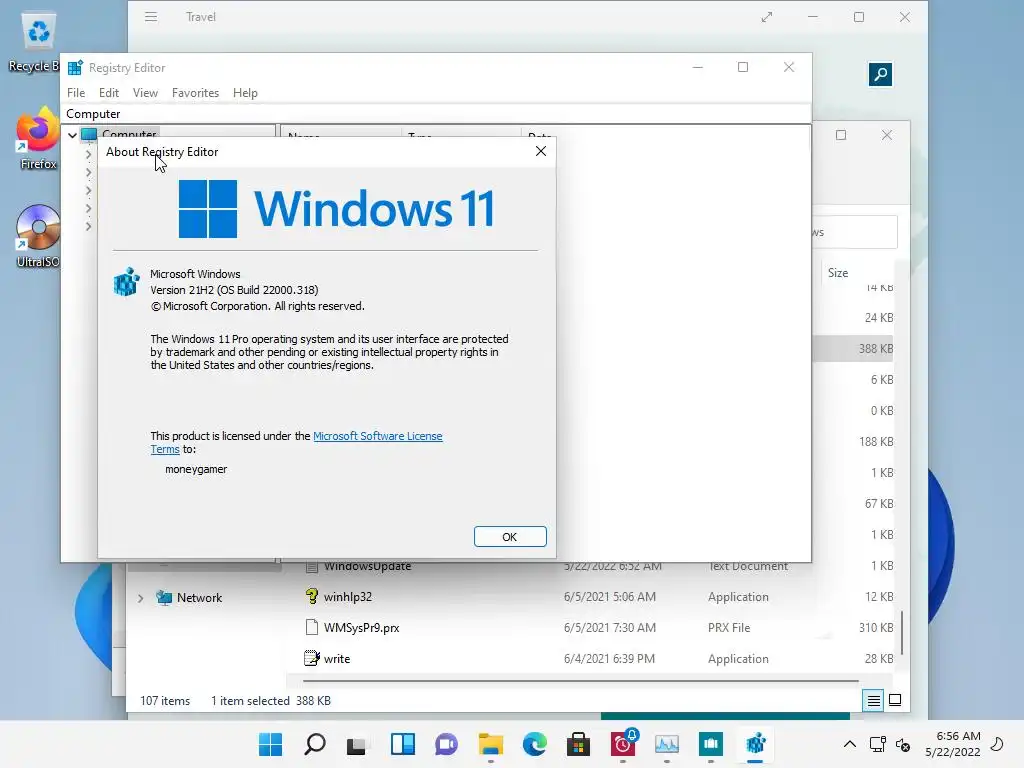Viewport: 1024px width, 768px height.
Task: Click the Registry Editor title bar icon
Action: (75, 68)
